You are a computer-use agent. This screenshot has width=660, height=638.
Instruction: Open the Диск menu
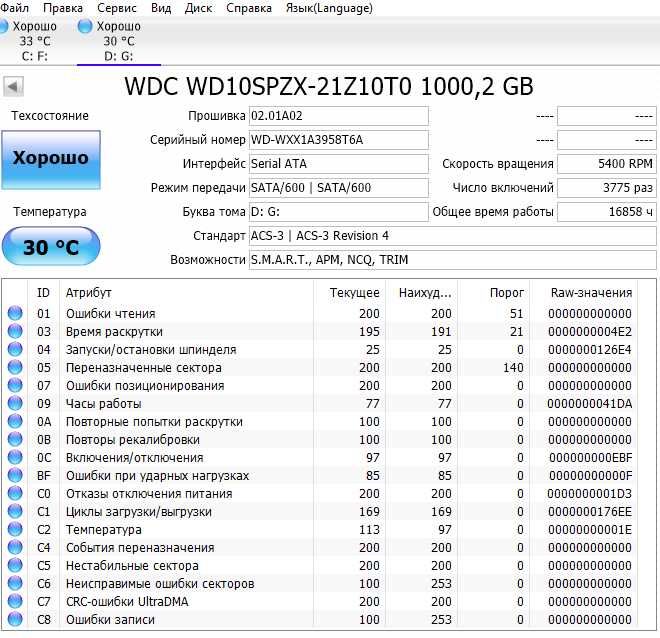(198, 8)
